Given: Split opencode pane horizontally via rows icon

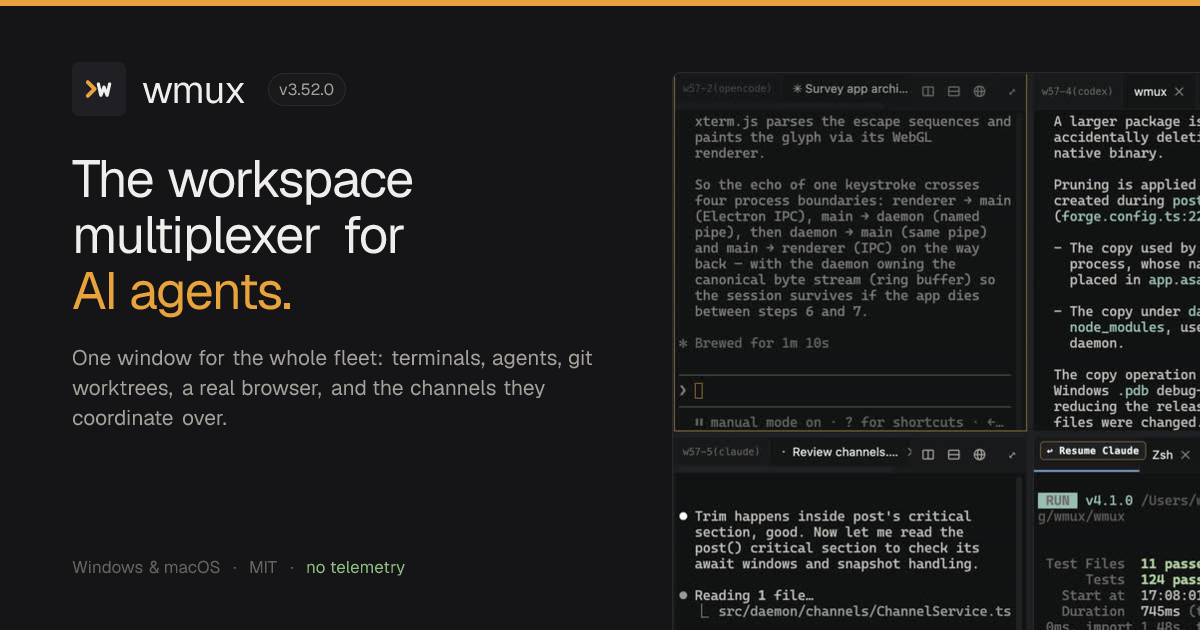Looking at the screenshot, I should click(x=954, y=91).
